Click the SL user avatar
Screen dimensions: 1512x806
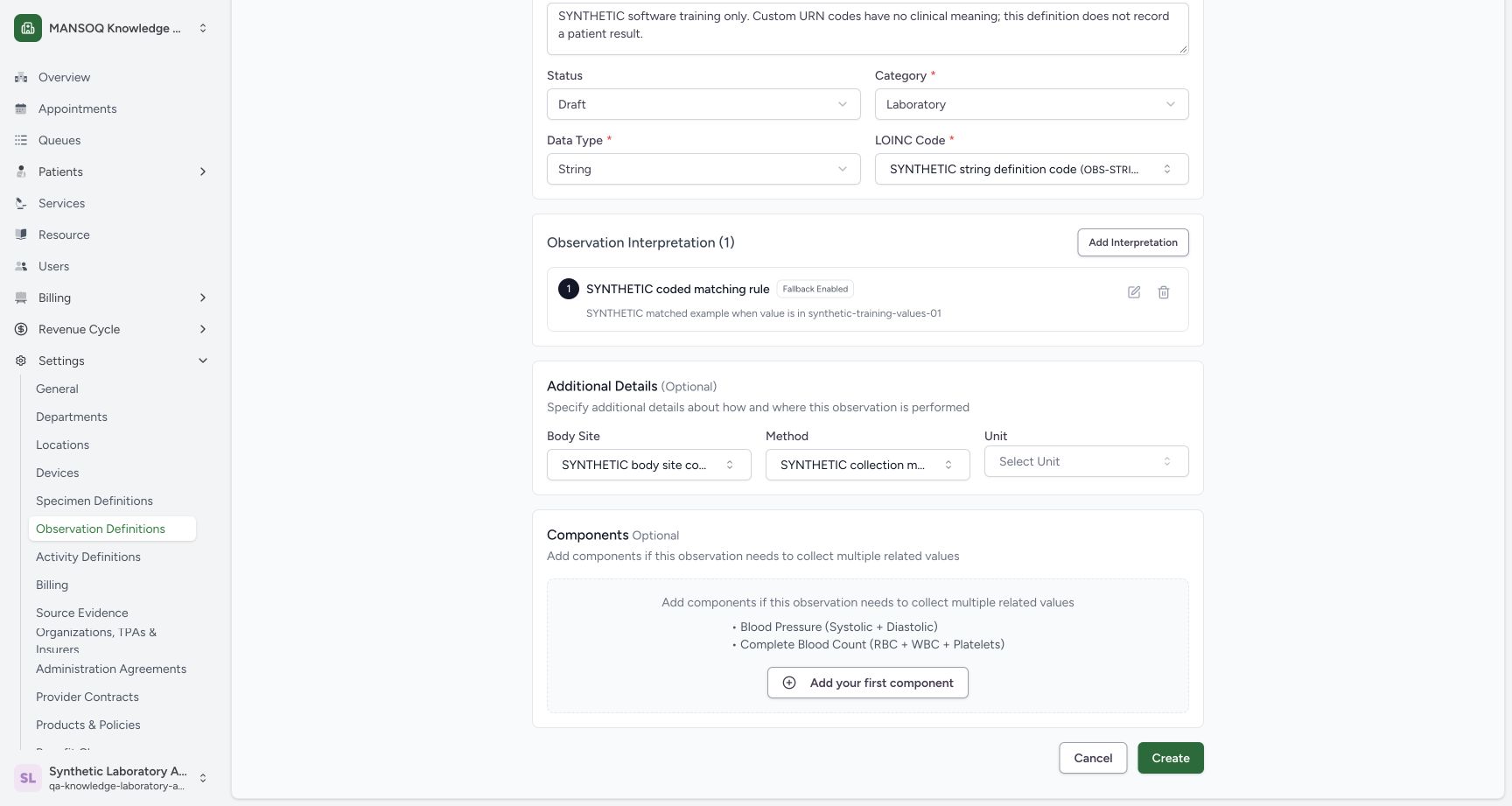click(28, 778)
